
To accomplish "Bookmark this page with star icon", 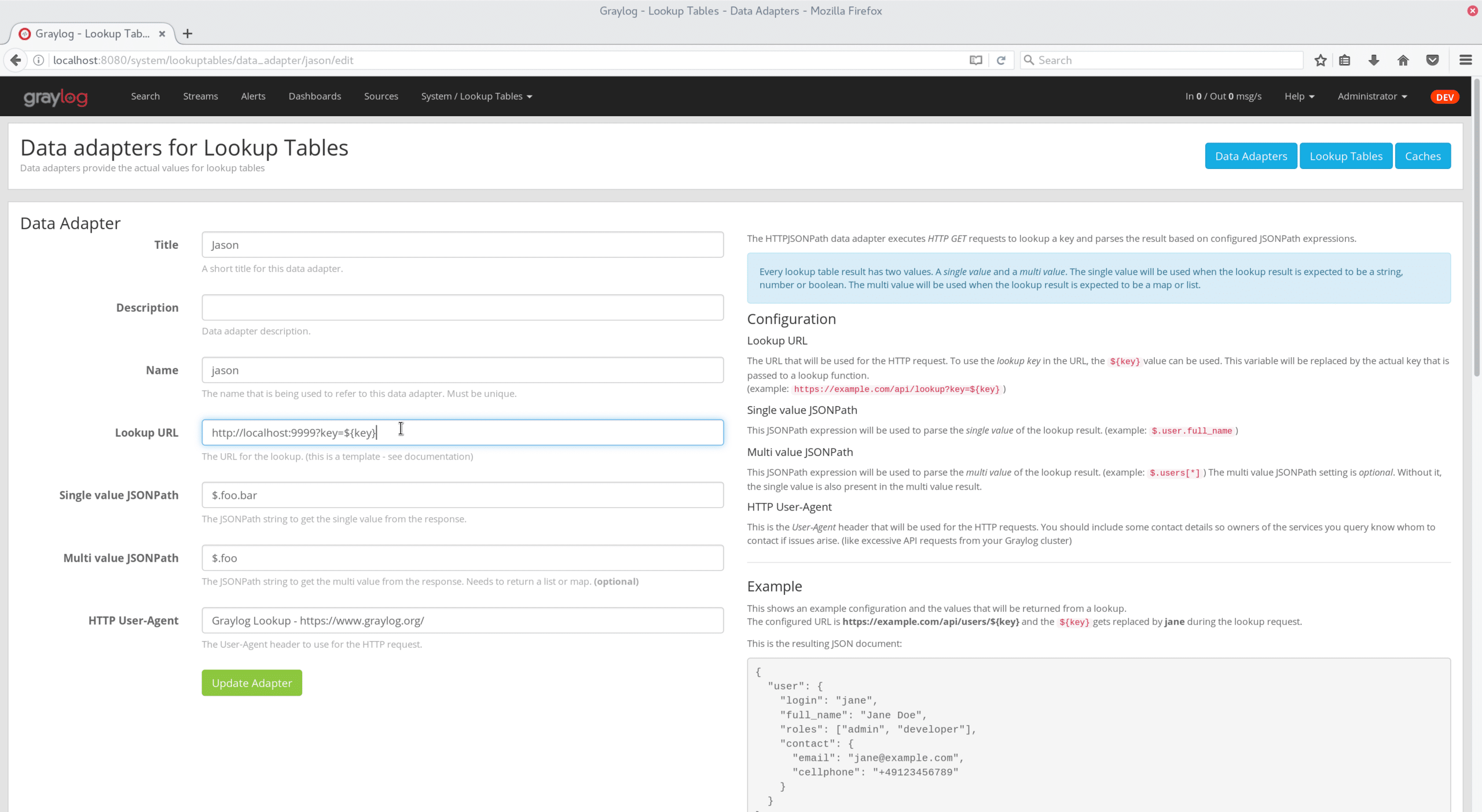I will click(1320, 60).
